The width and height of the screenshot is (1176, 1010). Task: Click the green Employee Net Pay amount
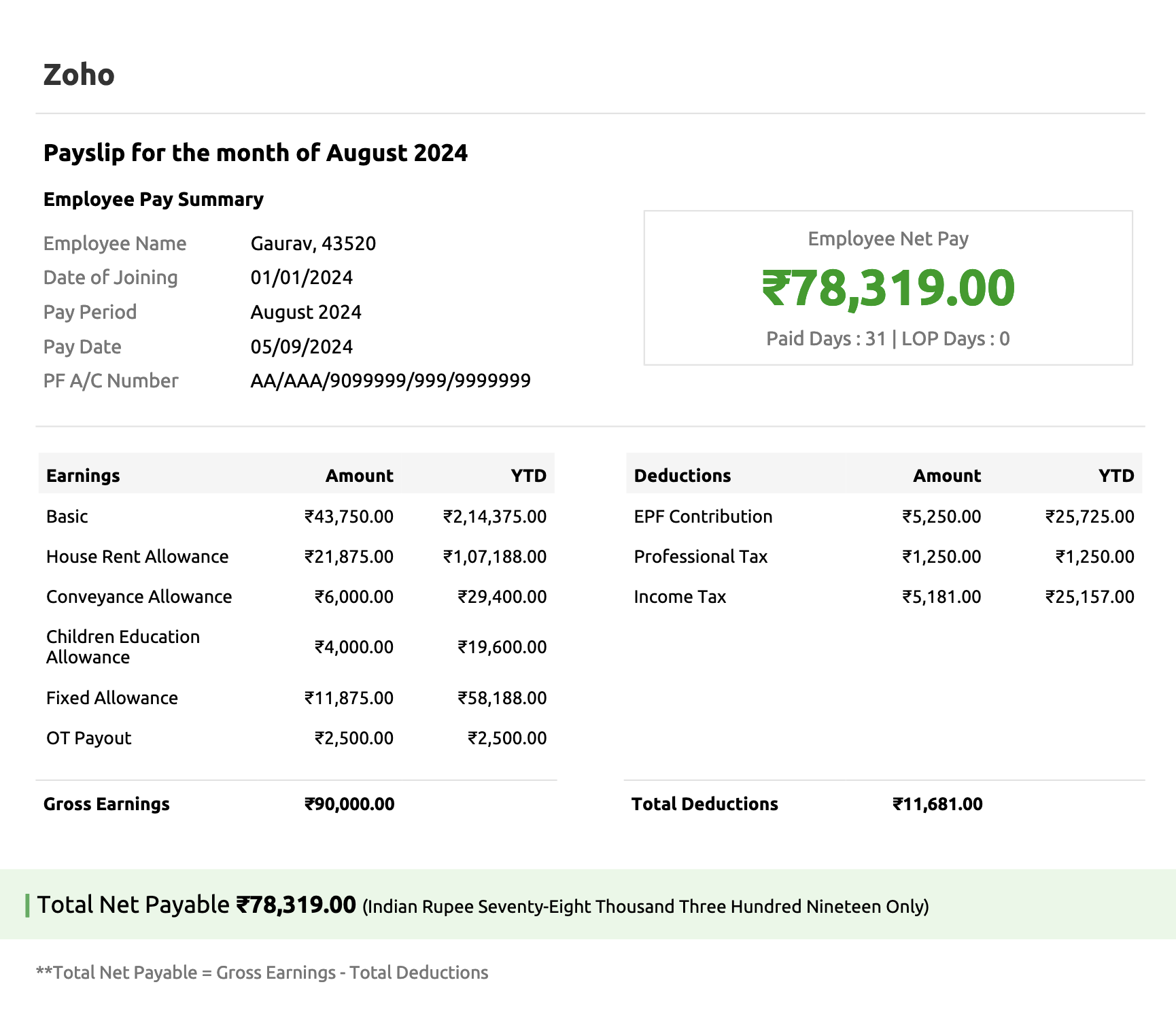888,288
